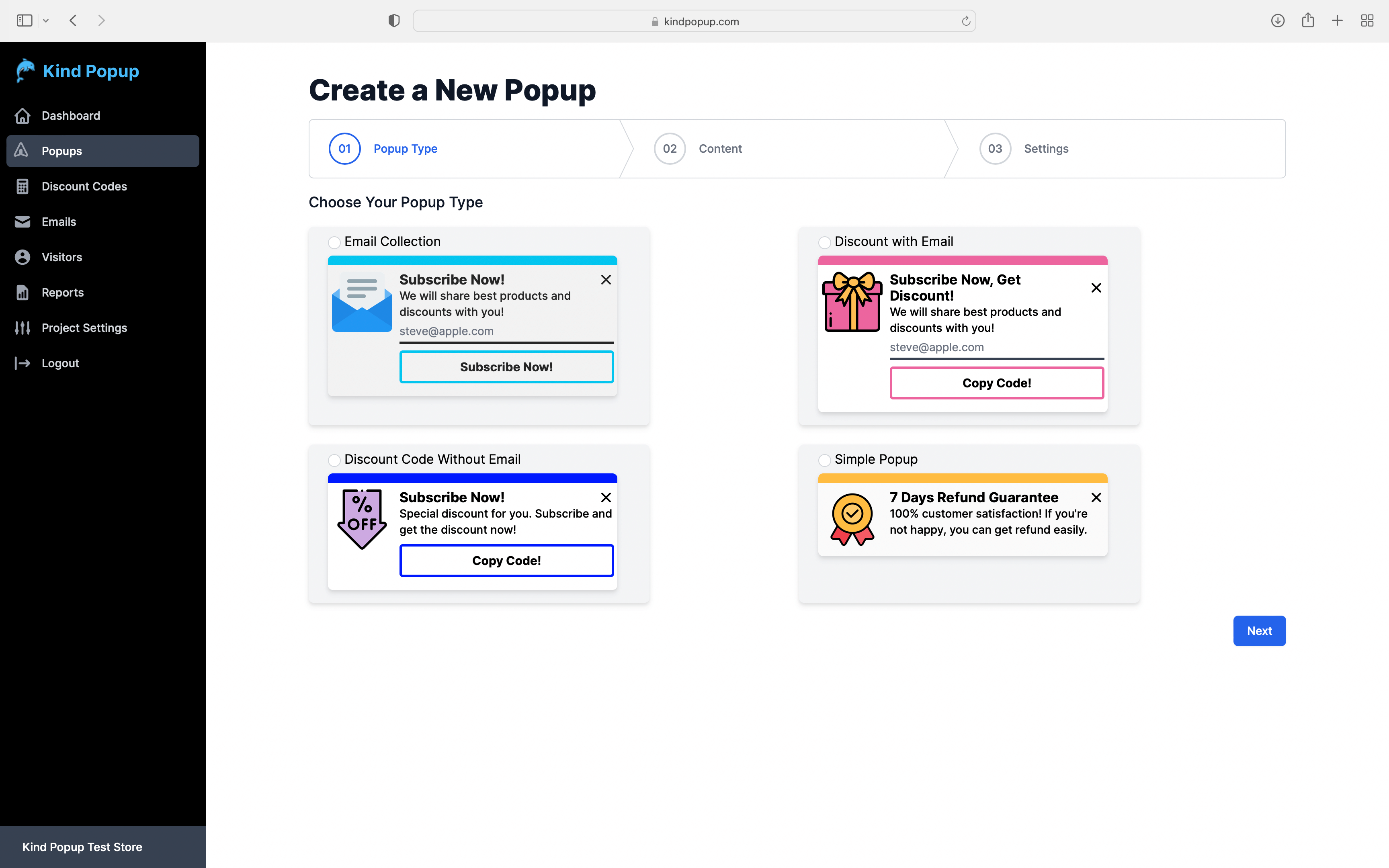Click the Project Settings icon in sidebar
Screen dimensions: 1389x868
22,327
